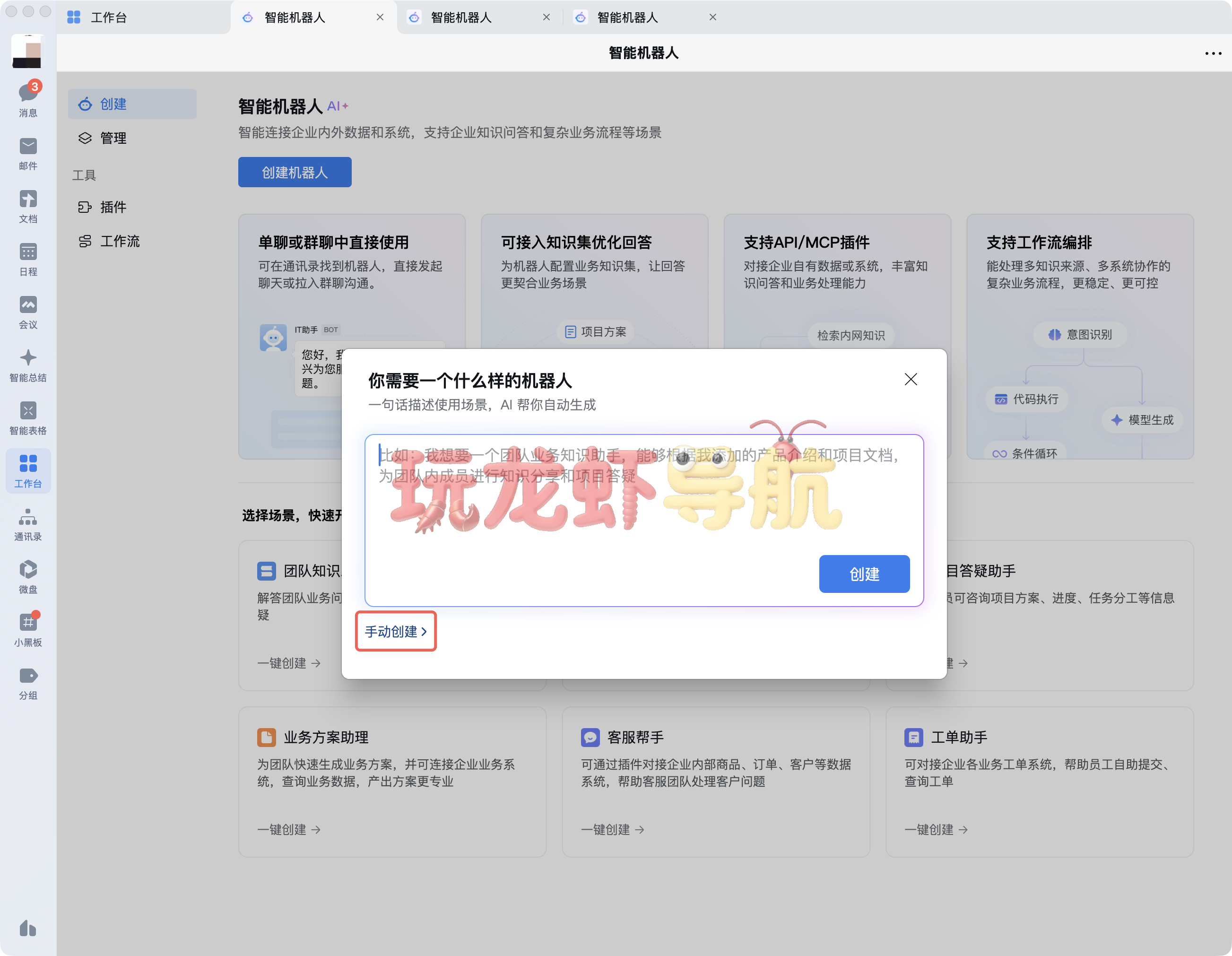Open the 文档 documents icon
Viewport: 1232px width, 956px height.
(x=27, y=207)
